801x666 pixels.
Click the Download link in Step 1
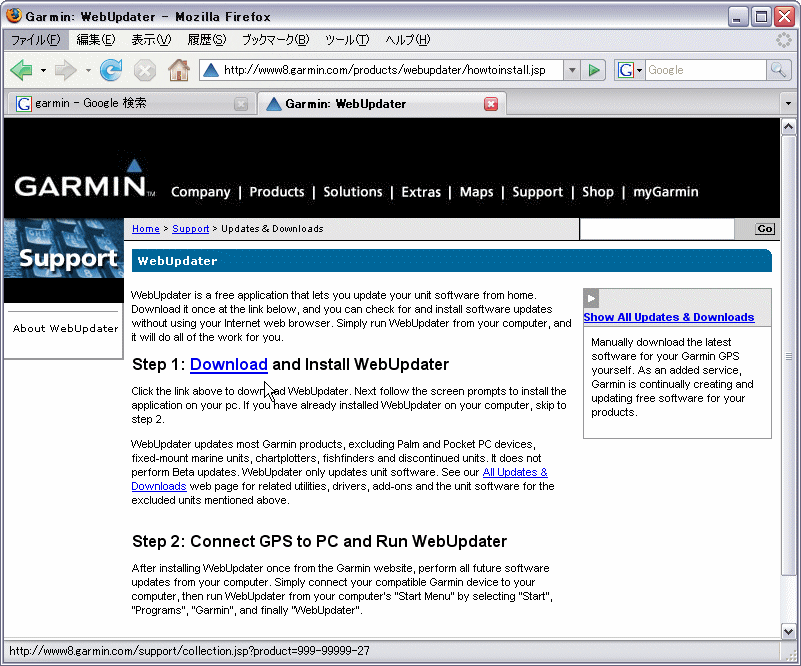click(228, 364)
